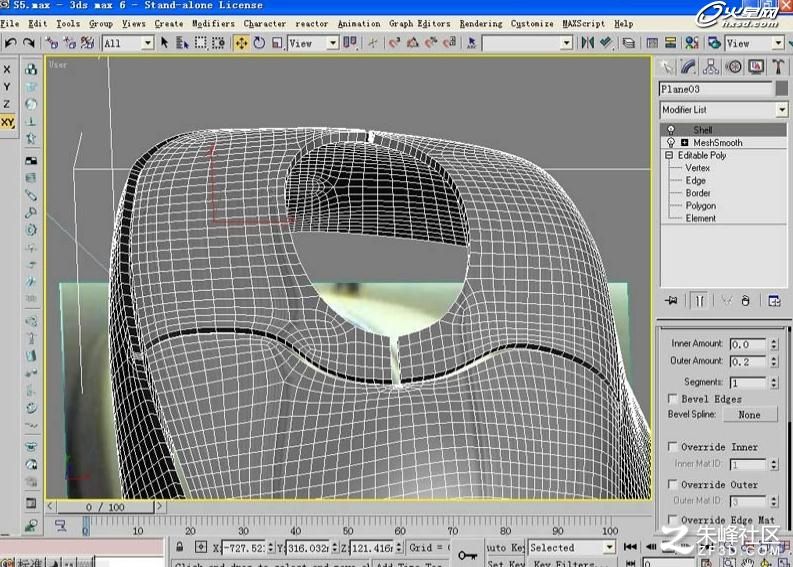The width and height of the screenshot is (793, 567).
Task: Click the Pin Stack icon
Action: [x=672, y=301]
